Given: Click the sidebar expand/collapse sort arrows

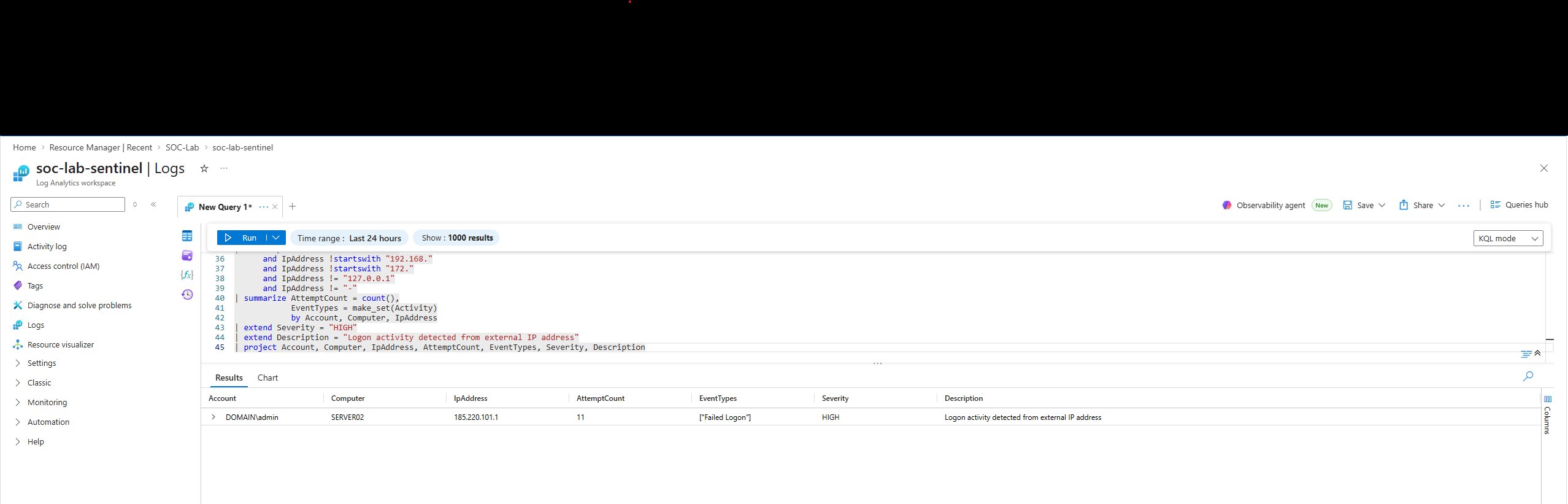Looking at the screenshot, I should coord(135,204).
